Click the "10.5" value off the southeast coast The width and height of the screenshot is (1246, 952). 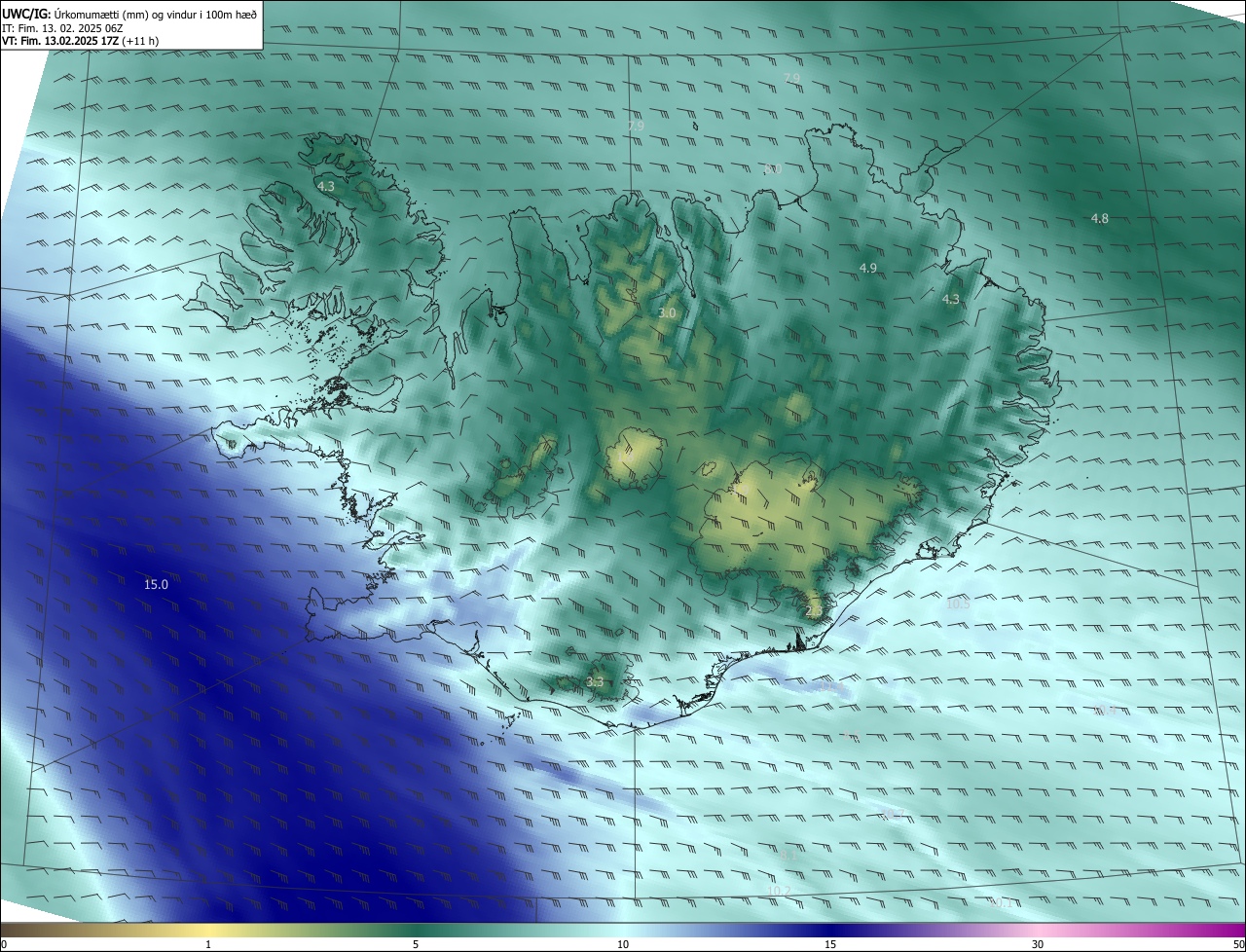pos(959,604)
